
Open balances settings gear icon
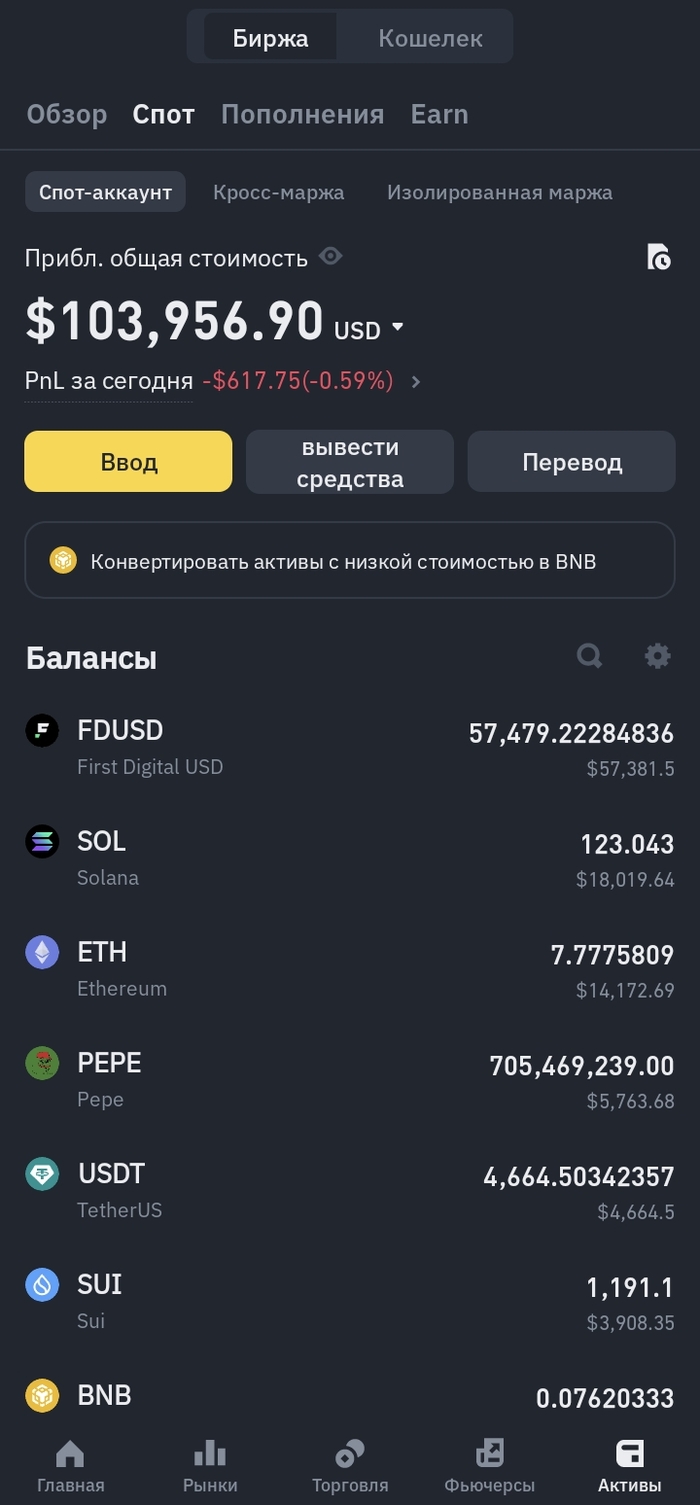[657, 656]
